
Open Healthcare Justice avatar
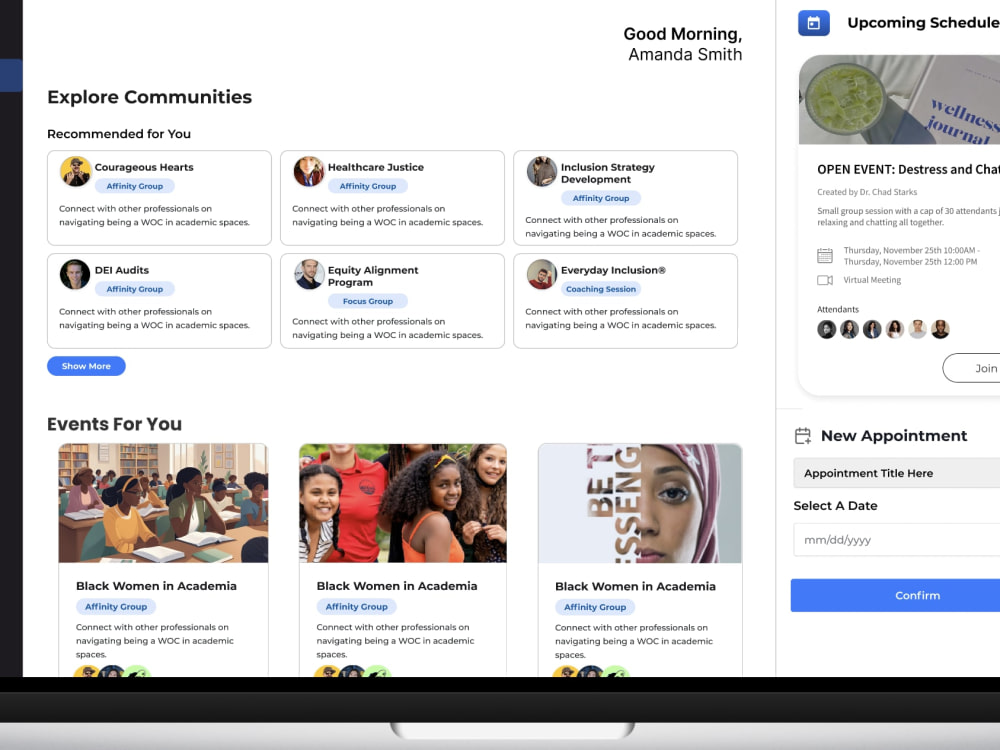(x=309, y=171)
